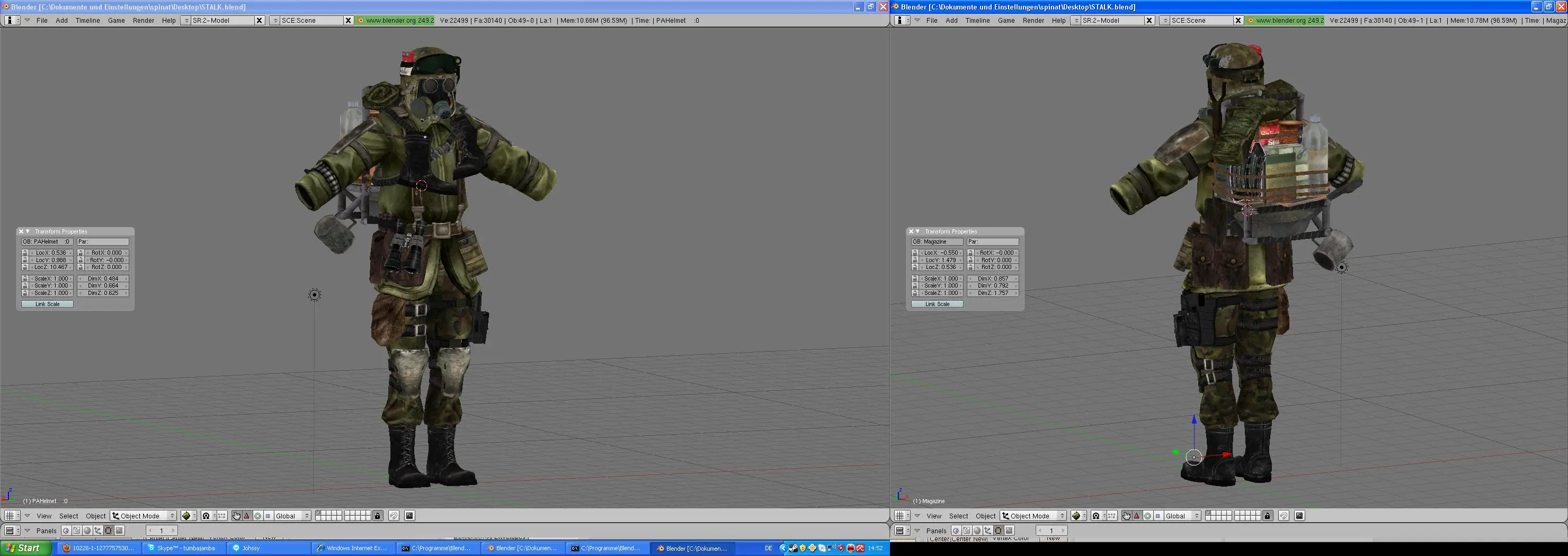Open Object Mode dropdown in right Blender window
The width and height of the screenshot is (1568, 556).
coord(1034,516)
